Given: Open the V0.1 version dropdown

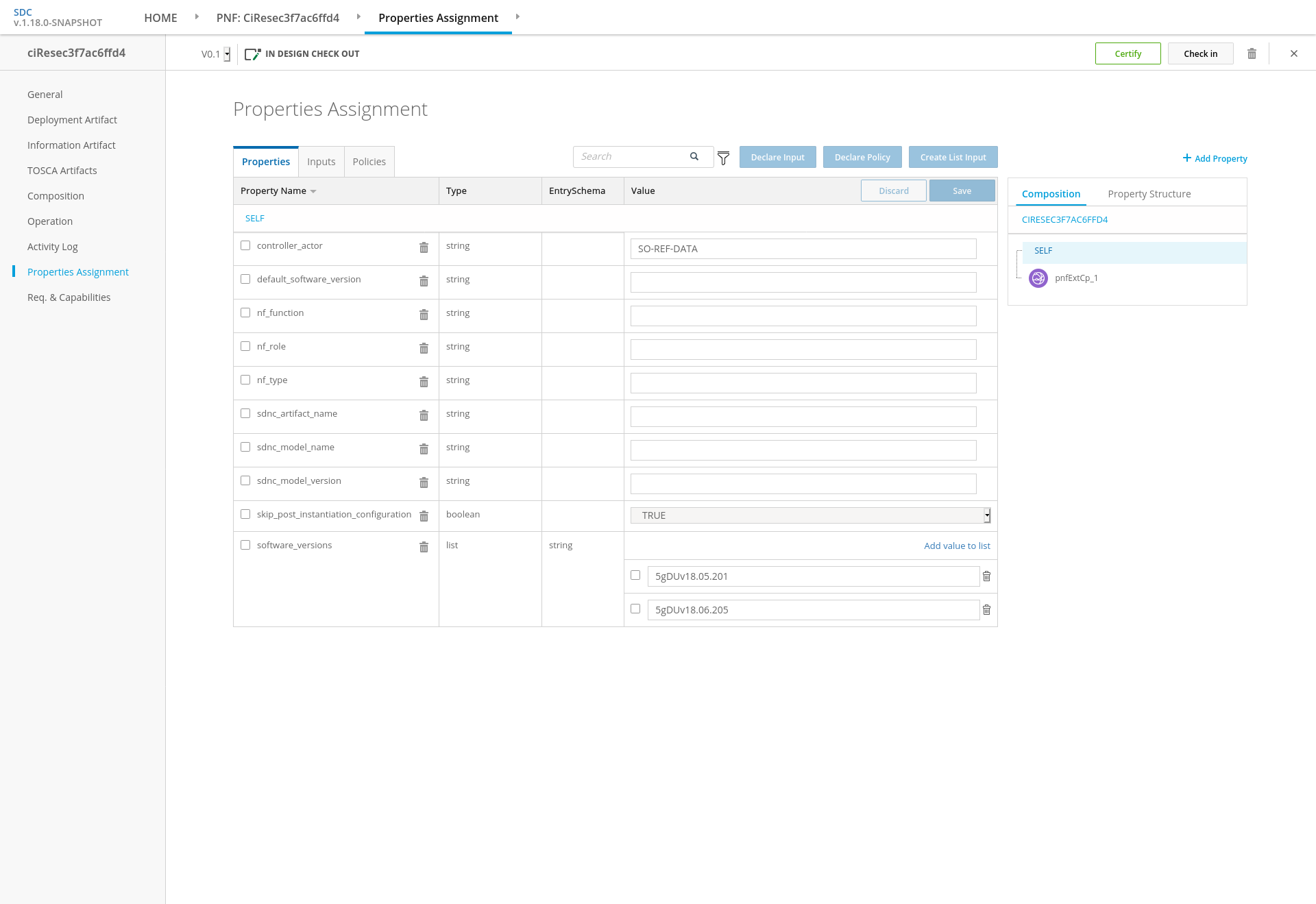Looking at the screenshot, I should tap(227, 54).
